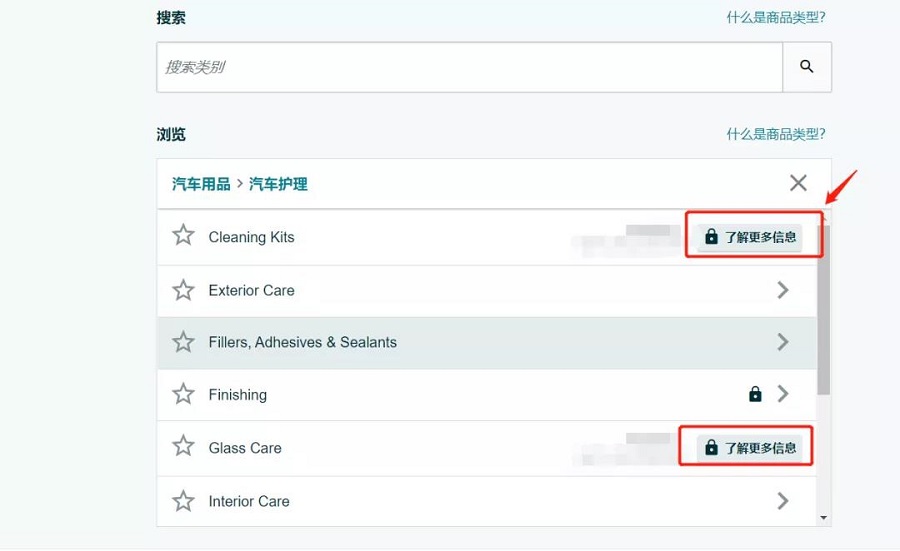This screenshot has height=551, width=900.
Task: Favorite the Cleaning Kits category star
Action: pos(183,236)
